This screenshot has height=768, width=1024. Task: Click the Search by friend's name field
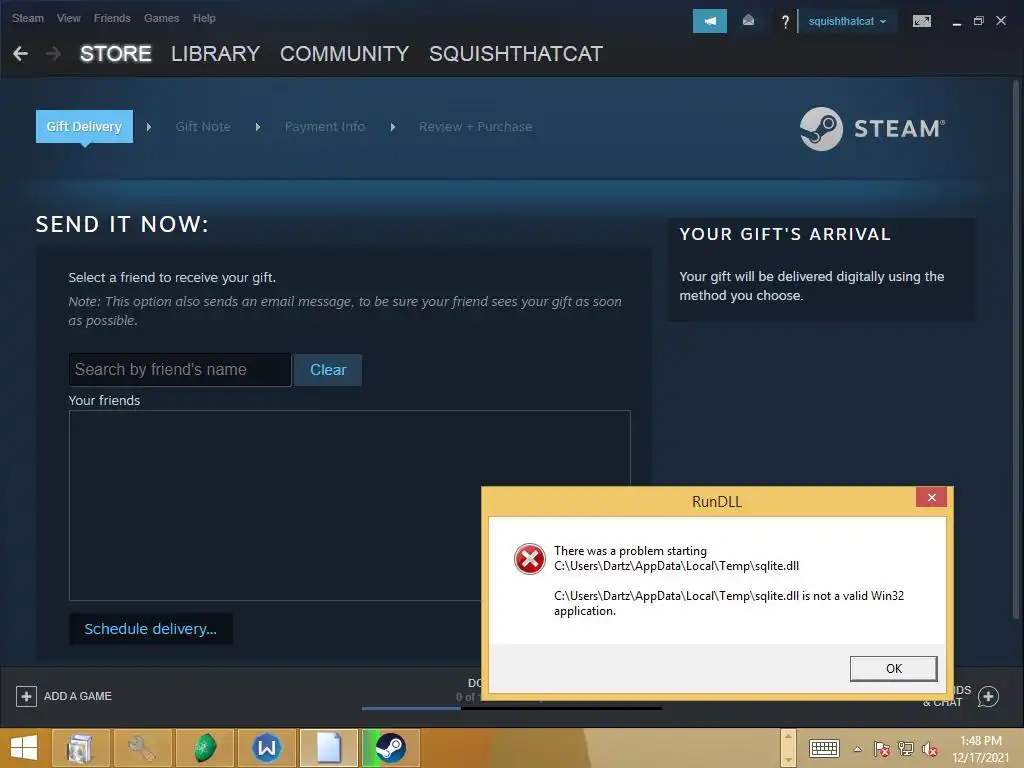point(180,370)
